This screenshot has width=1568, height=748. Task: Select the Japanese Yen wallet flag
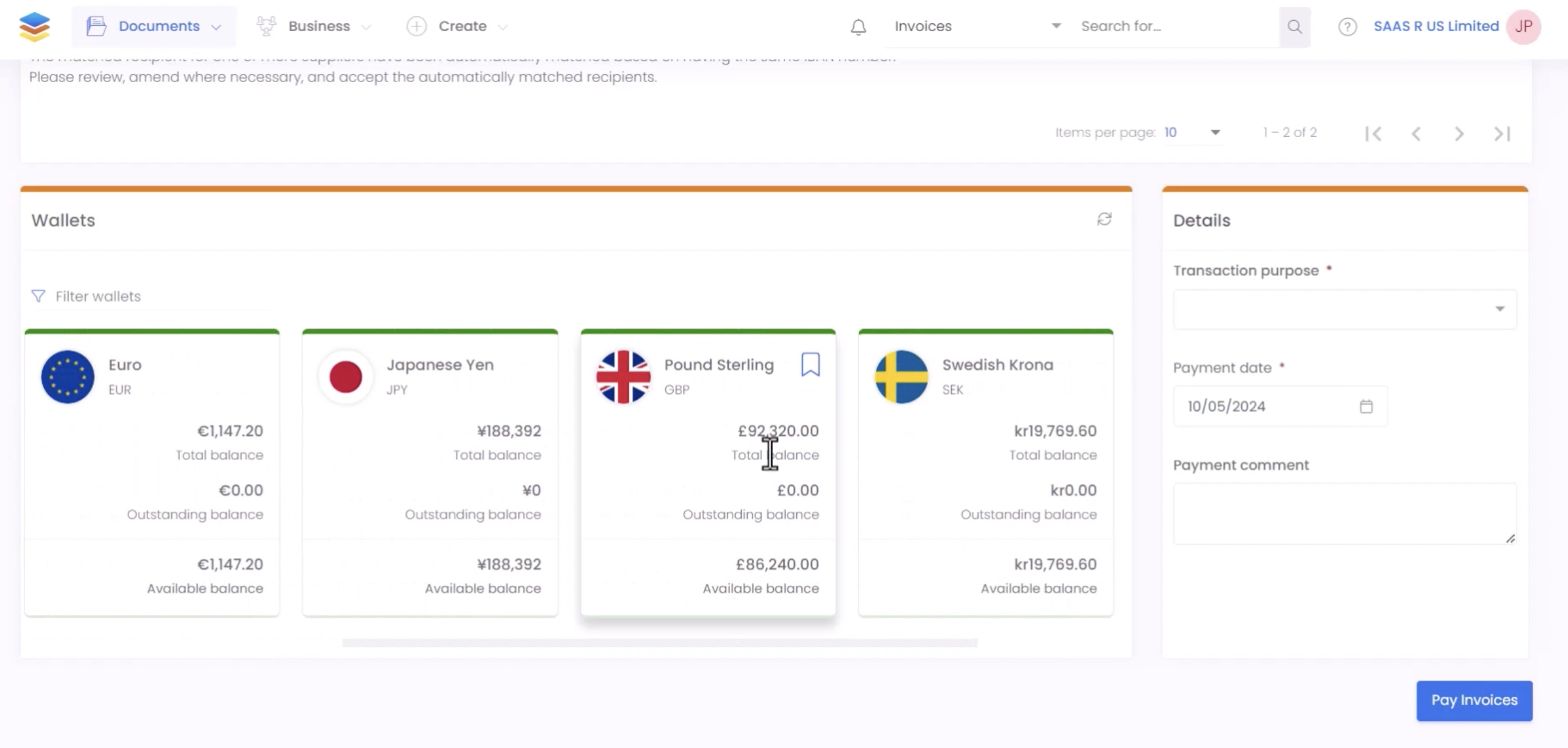click(x=346, y=376)
